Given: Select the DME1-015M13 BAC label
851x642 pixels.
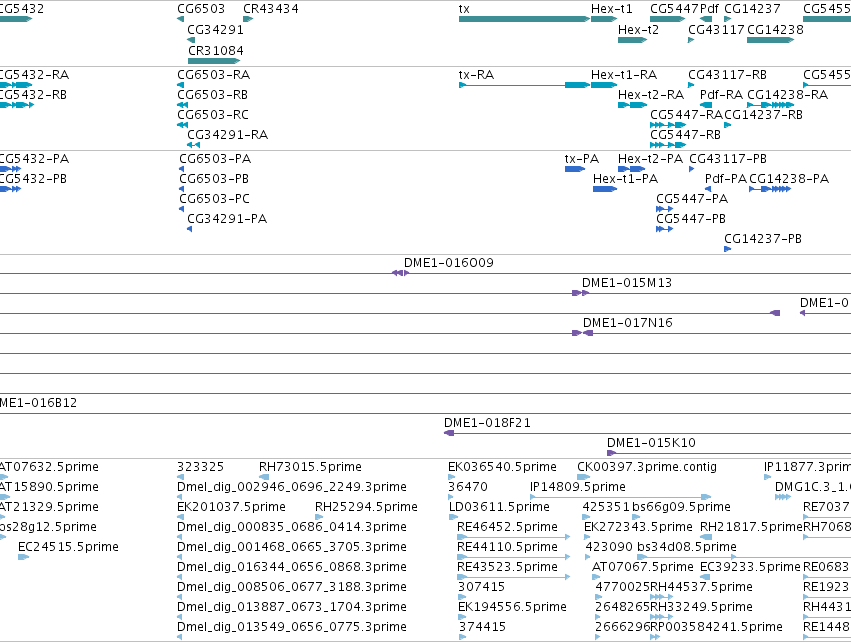Looking at the screenshot, I should coord(627,283).
